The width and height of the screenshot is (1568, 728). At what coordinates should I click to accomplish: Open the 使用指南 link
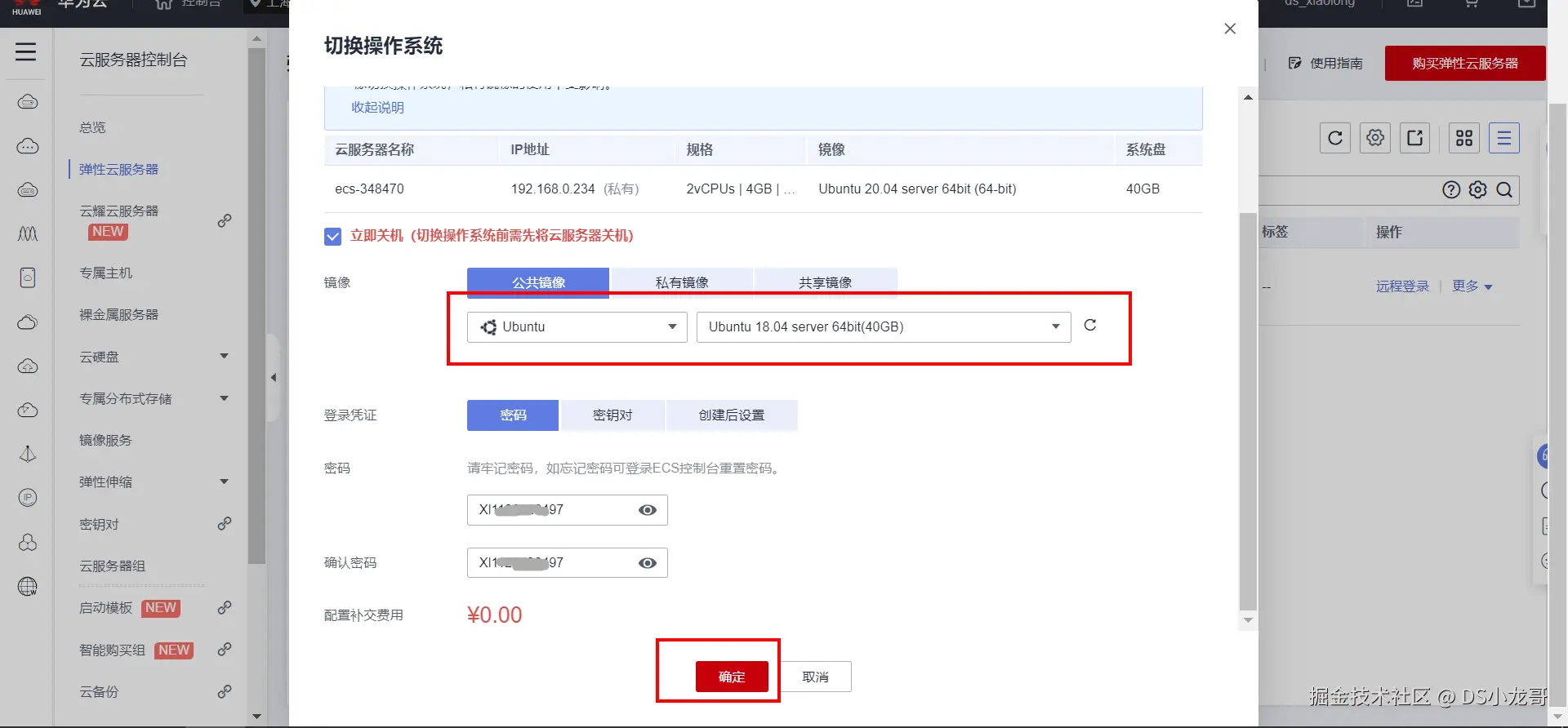click(x=1325, y=63)
